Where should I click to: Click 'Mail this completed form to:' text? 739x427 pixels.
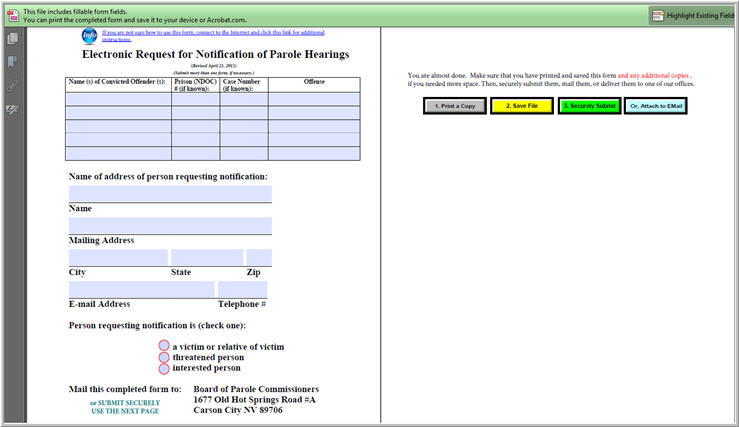click(x=125, y=389)
